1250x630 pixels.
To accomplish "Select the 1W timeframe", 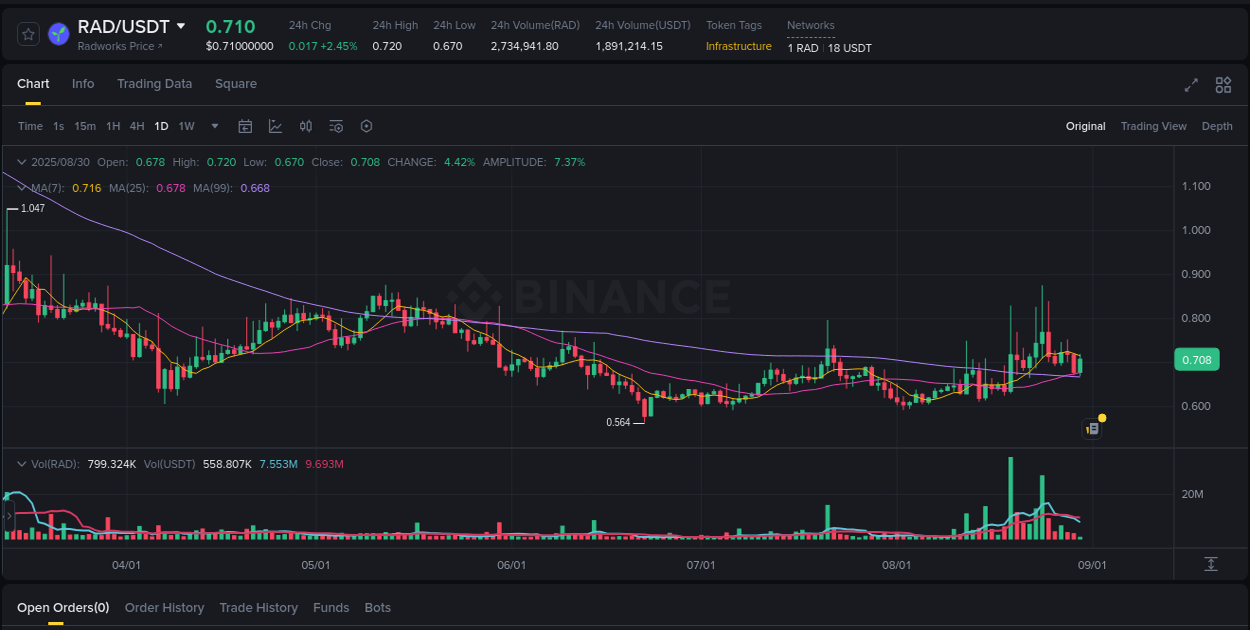I will 186,126.
